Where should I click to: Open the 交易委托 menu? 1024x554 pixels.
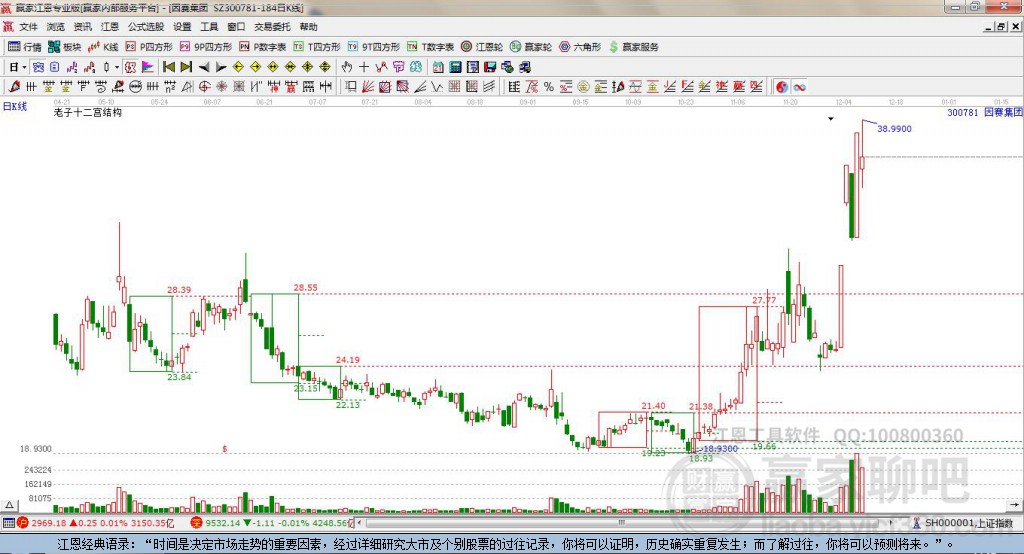coord(272,27)
